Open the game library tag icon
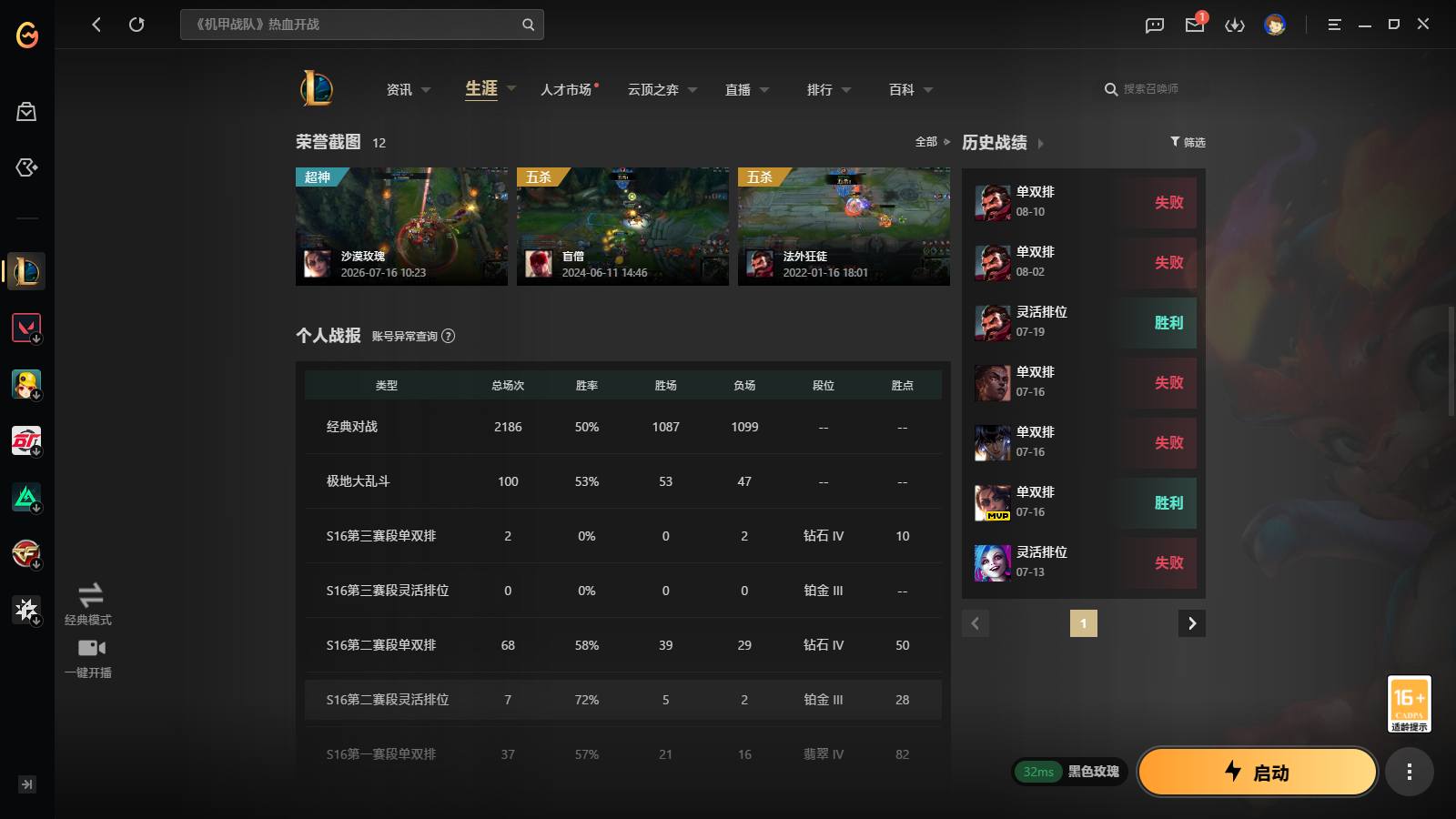 (x=26, y=167)
